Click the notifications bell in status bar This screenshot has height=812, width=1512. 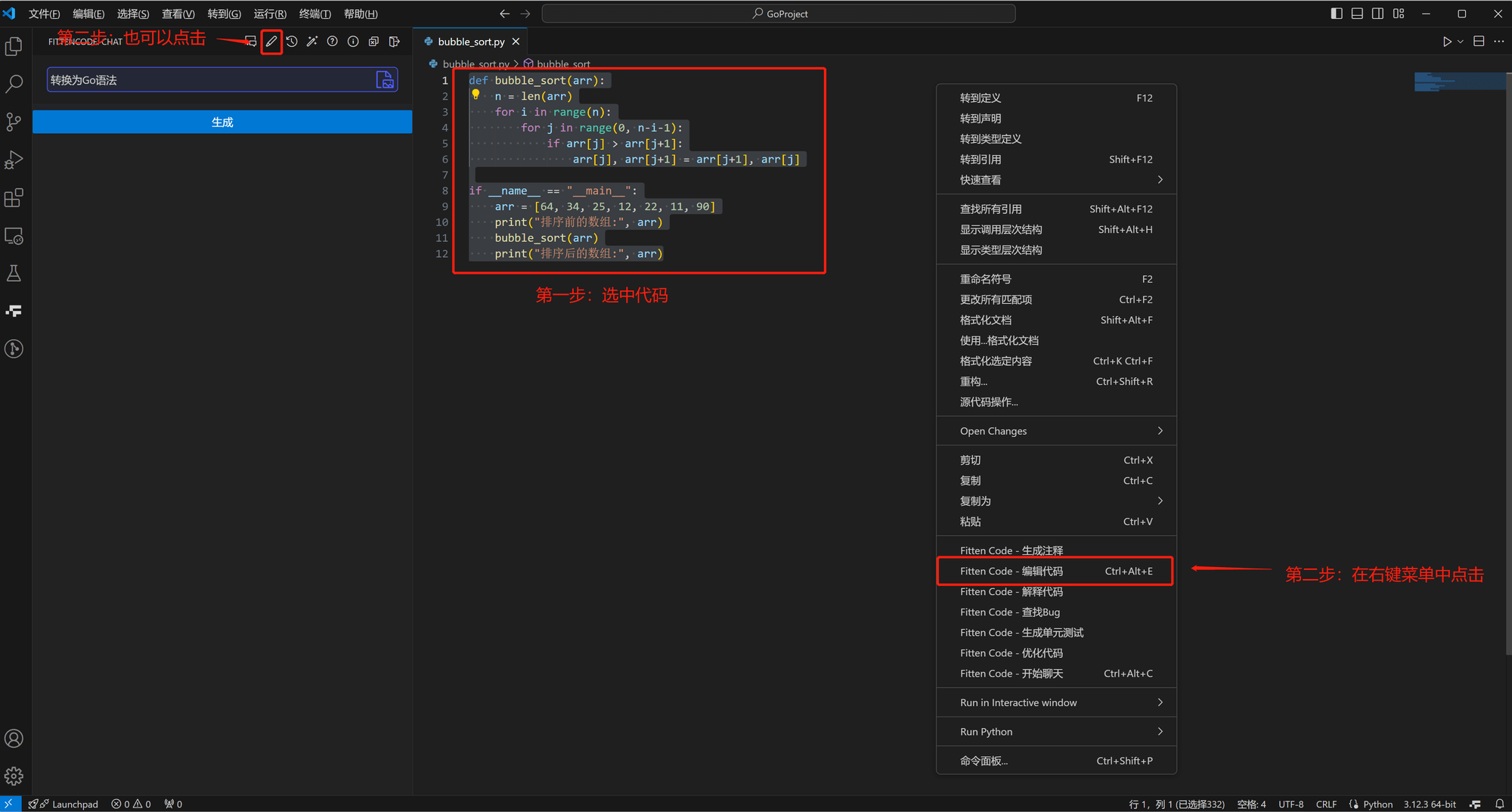[1500, 804]
